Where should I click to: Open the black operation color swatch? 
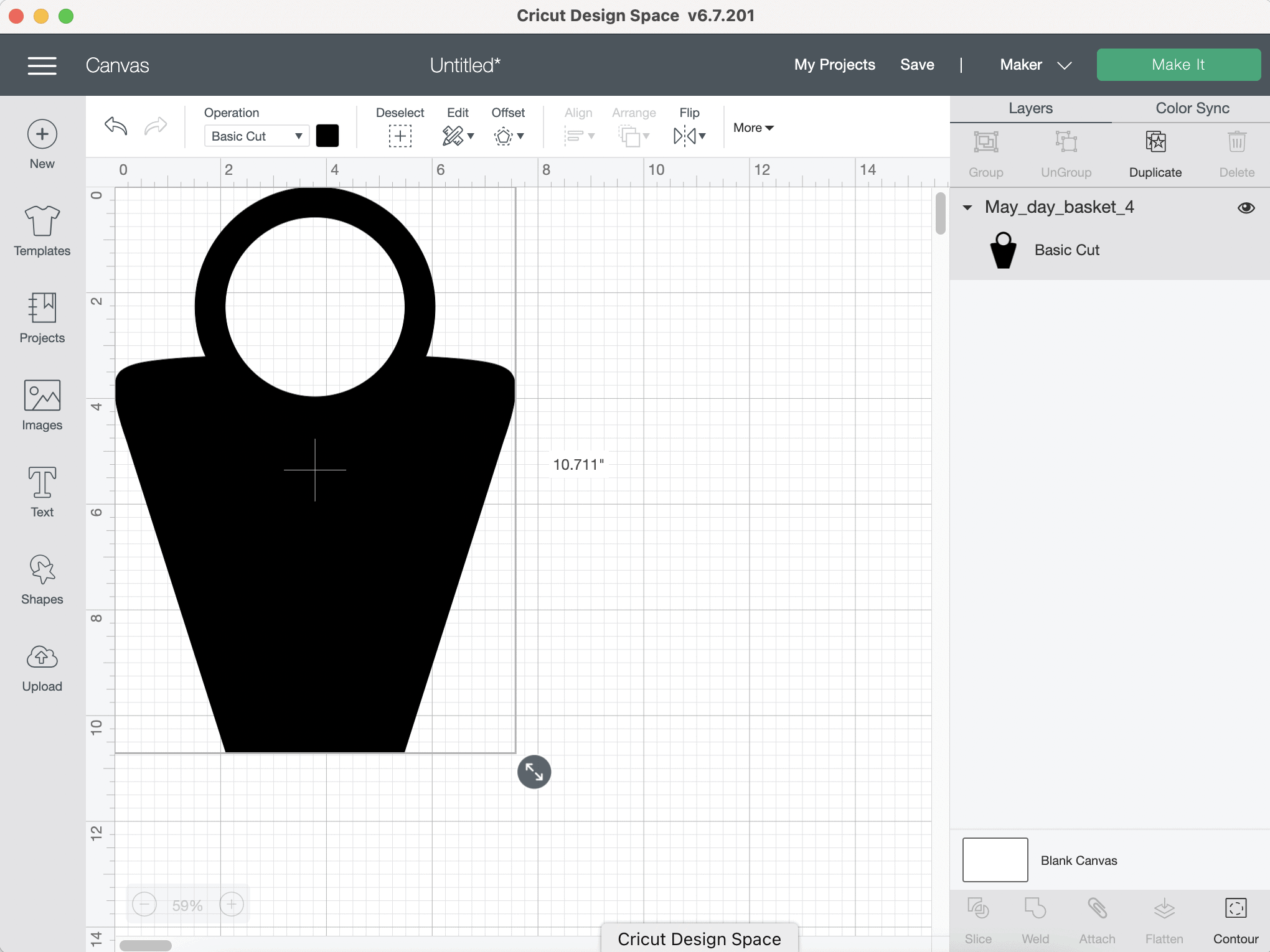coord(327,136)
